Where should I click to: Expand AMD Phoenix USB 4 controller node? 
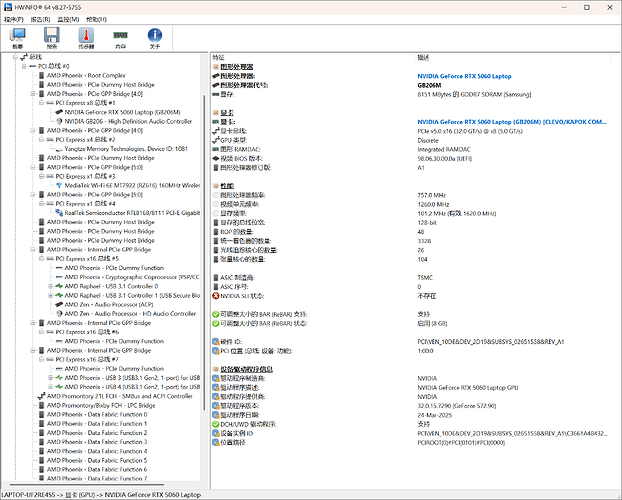click(x=51, y=386)
